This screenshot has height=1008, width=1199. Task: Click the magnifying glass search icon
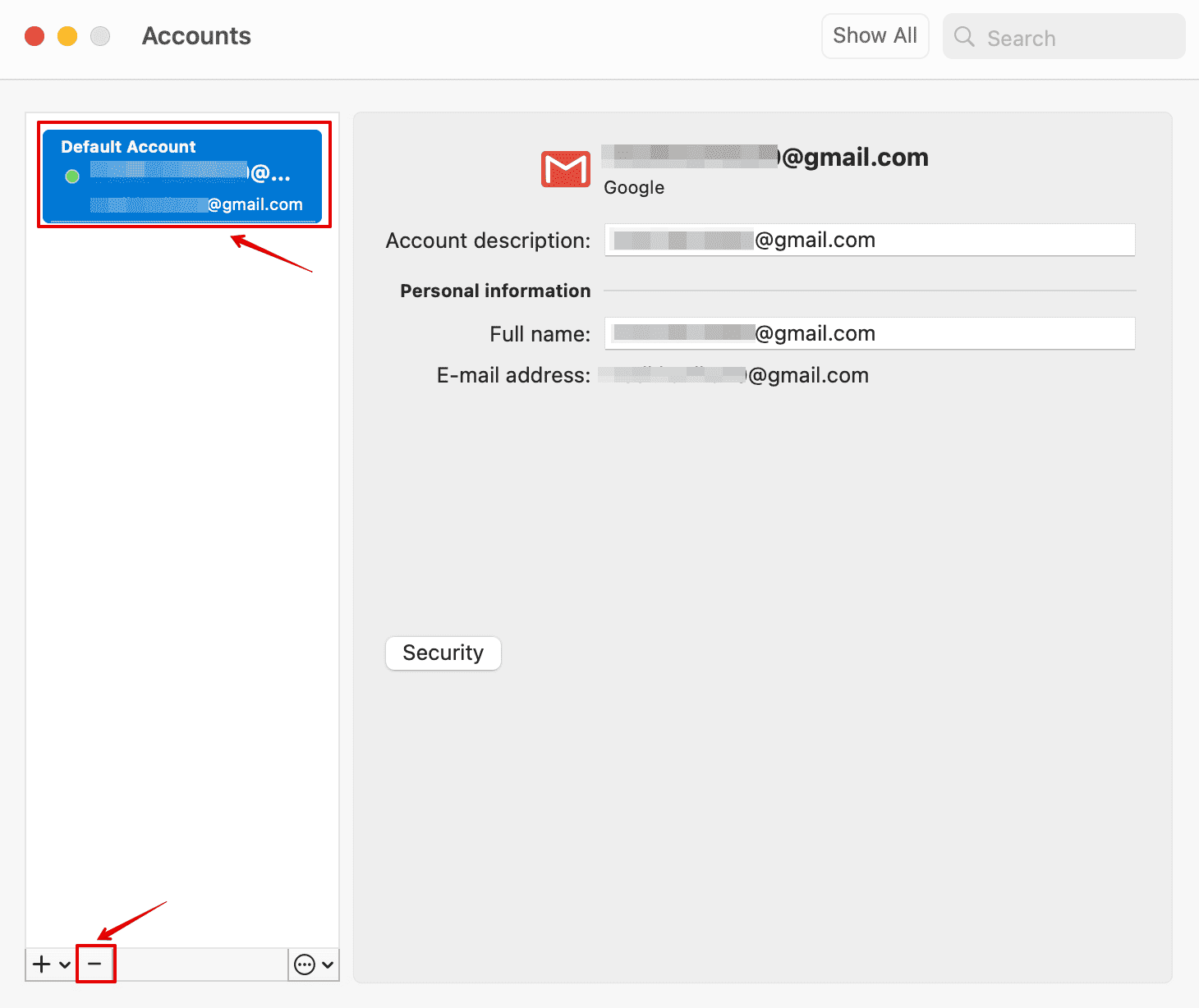coord(964,37)
